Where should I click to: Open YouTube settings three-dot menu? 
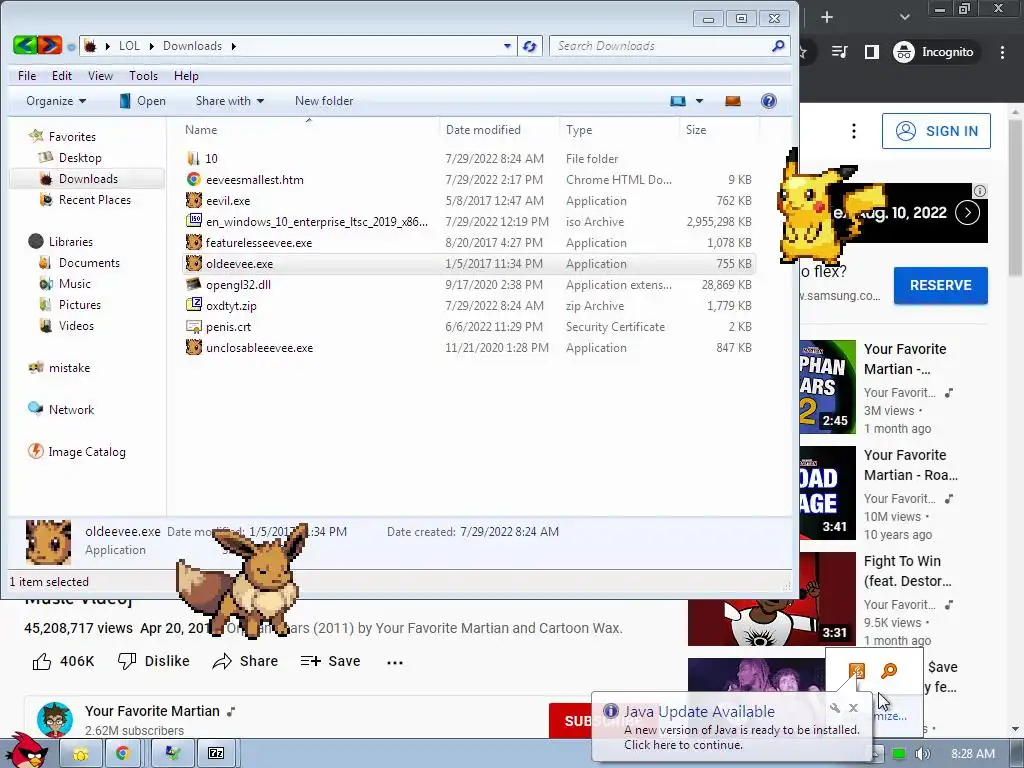point(854,131)
